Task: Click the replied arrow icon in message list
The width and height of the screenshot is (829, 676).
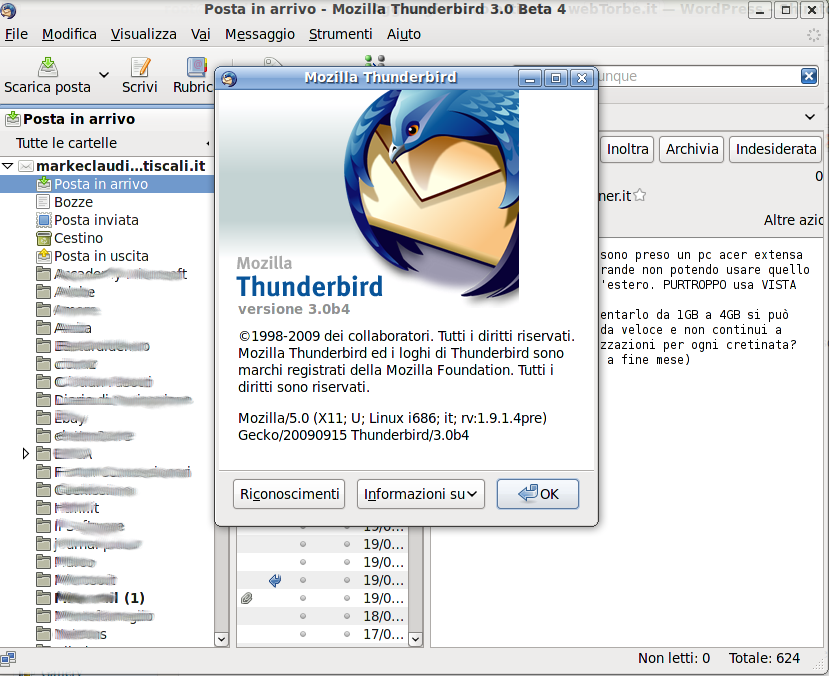Action: [275, 580]
